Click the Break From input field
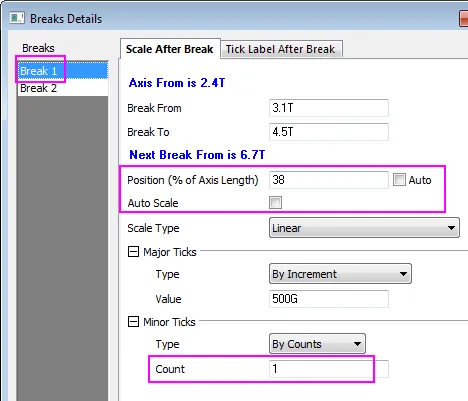The width and height of the screenshot is (468, 401). coord(329,108)
